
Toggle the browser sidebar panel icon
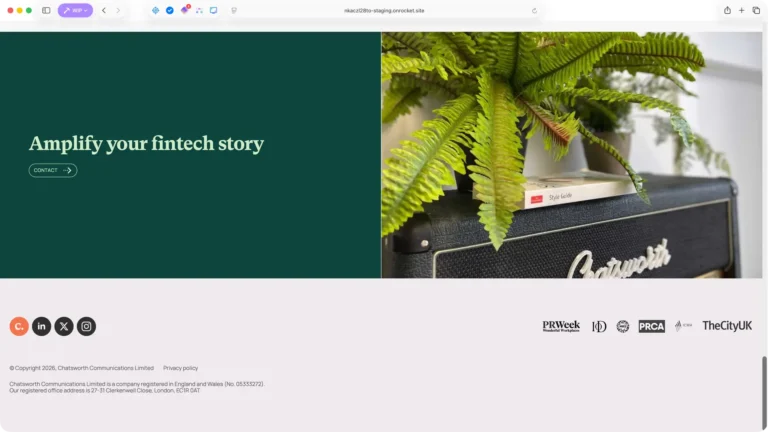46,10
